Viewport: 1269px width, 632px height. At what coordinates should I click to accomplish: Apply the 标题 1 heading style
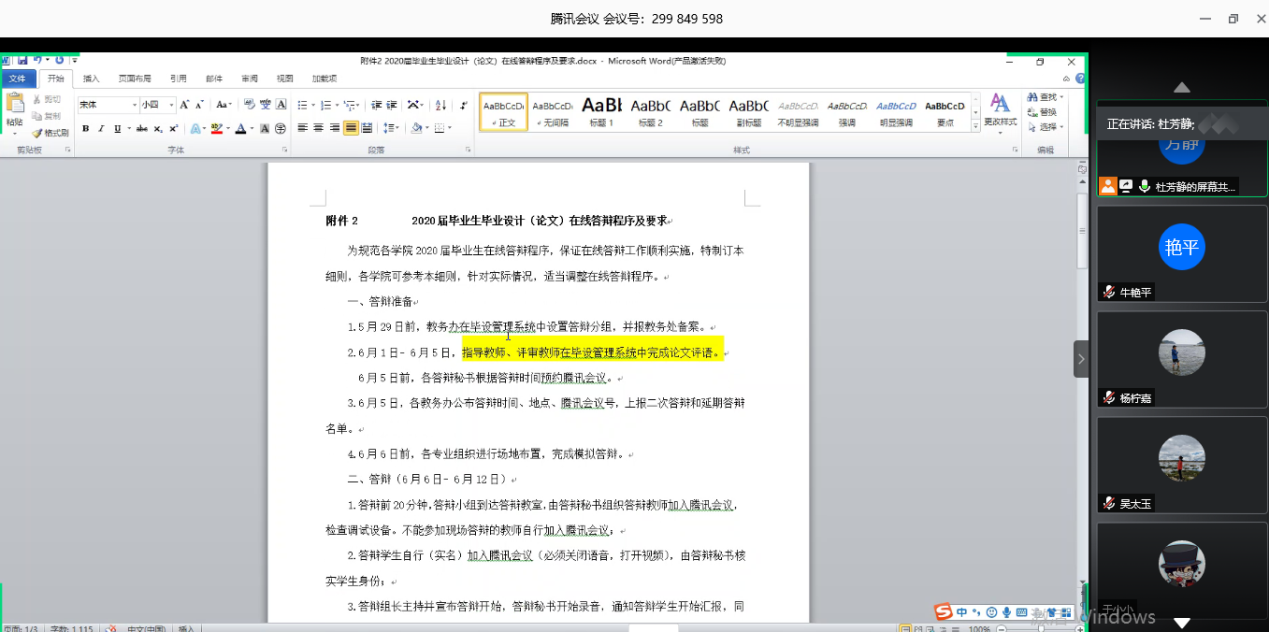coord(602,111)
